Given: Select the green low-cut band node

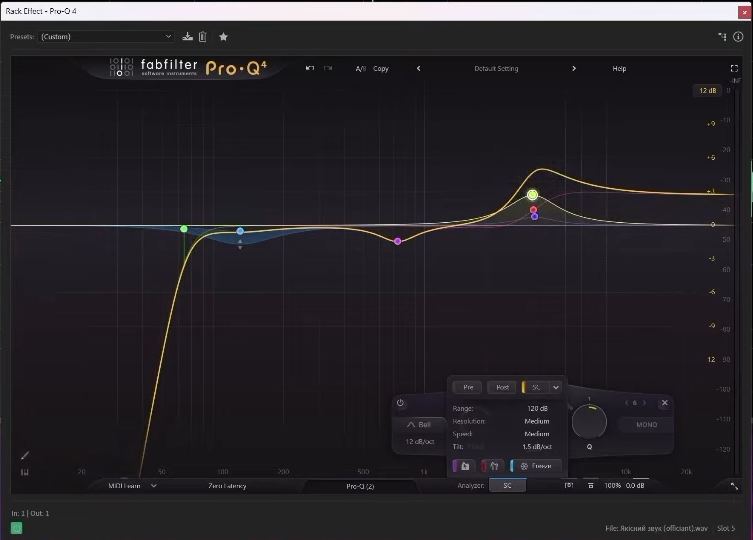Looking at the screenshot, I should (x=184, y=229).
